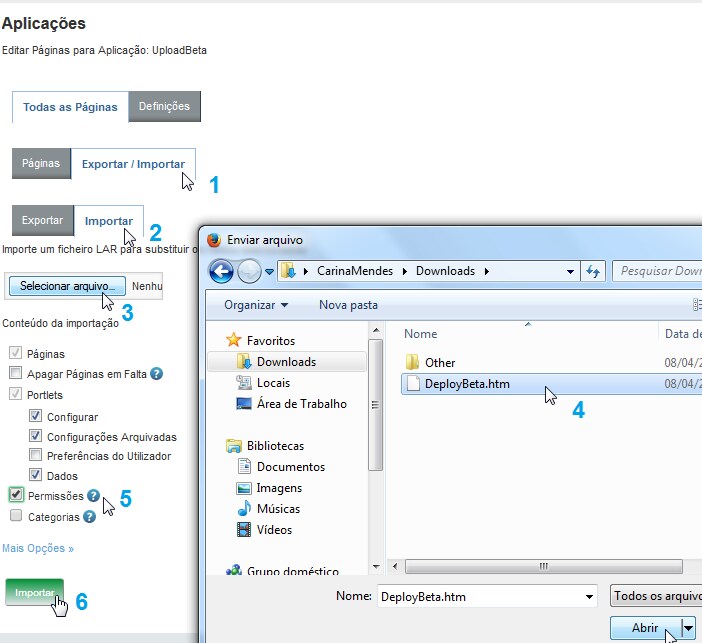Image resolution: width=702 pixels, height=643 pixels.
Task: Open the Organizar dropdown menu
Action: 256,305
